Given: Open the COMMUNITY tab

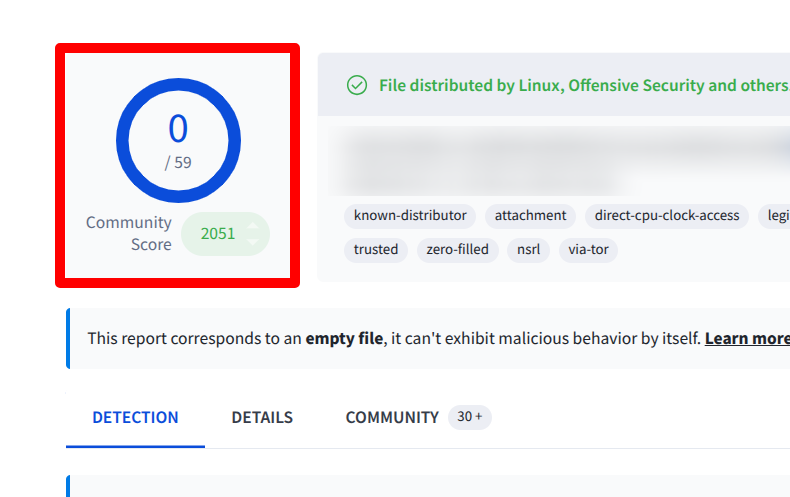Looking at the screenshot, I should point(392,417).
